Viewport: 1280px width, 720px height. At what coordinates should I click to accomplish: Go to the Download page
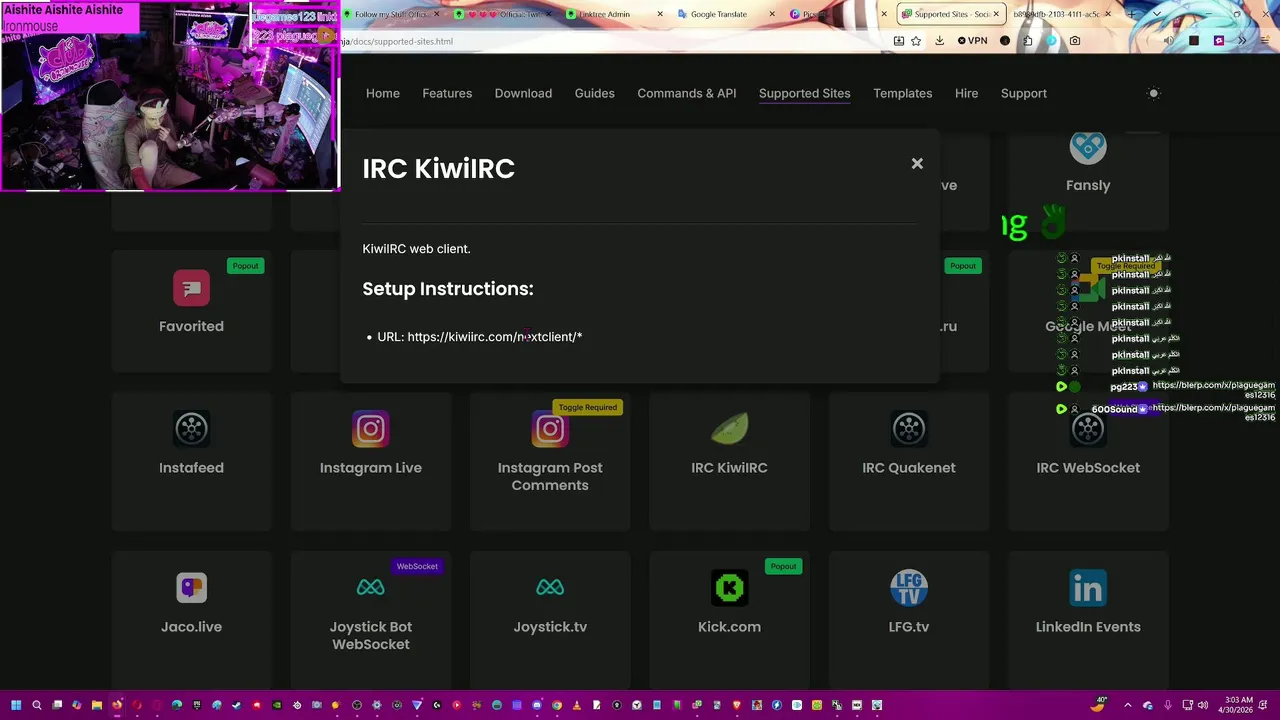(x=523, y=93)
